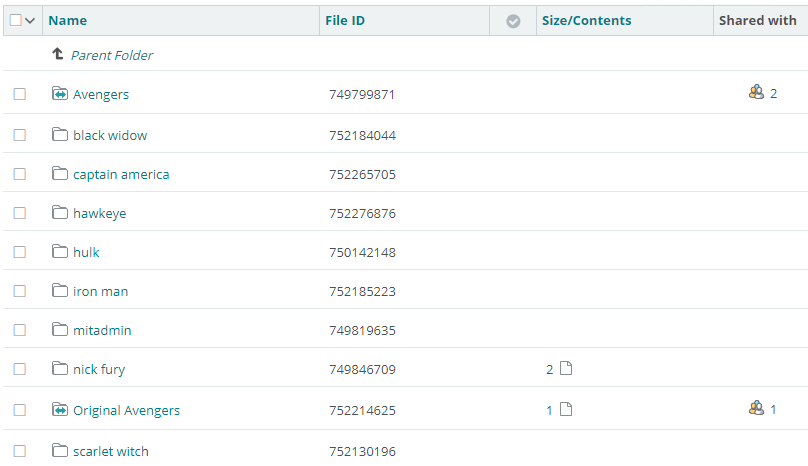
Task: Toggle the select-all checkbox in header
Action: [16, 20]
